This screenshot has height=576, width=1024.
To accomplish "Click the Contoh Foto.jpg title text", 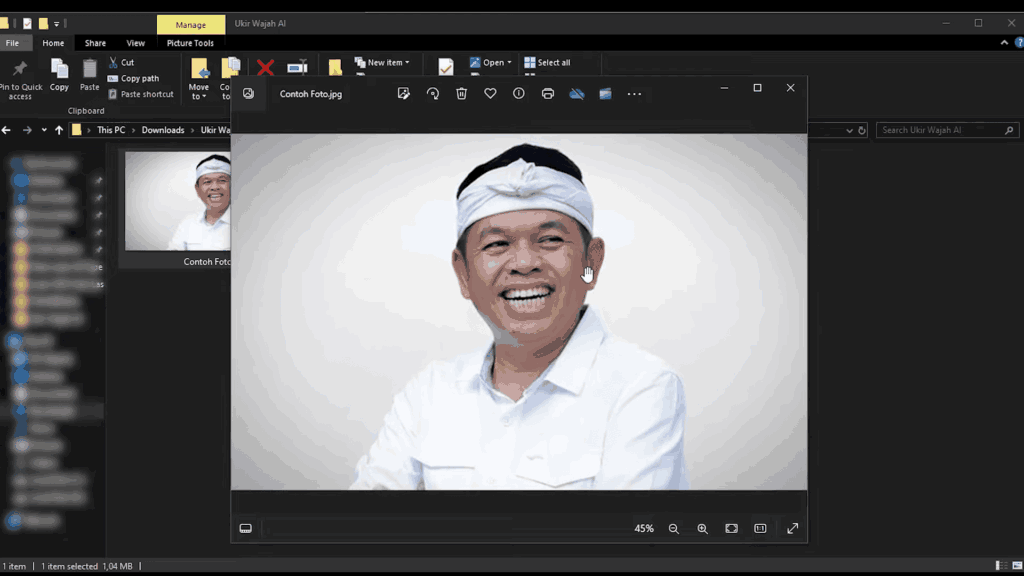I will point(311,94).
